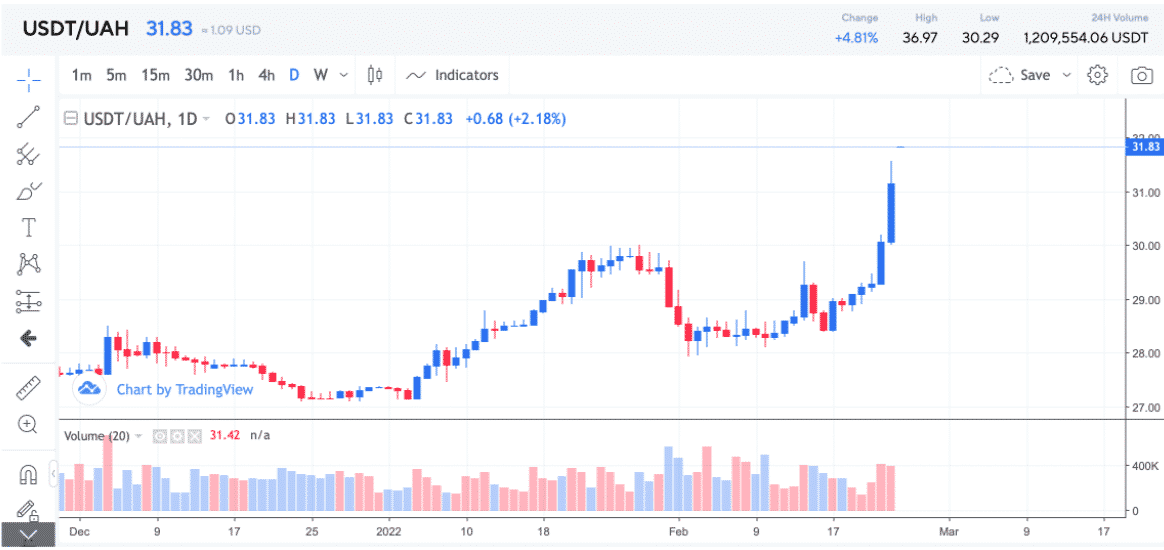Open the pitchfork drawing tools

(x=28, y=154)
